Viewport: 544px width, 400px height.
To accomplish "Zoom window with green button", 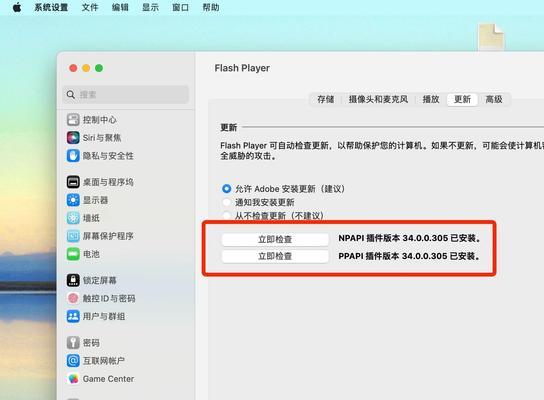I will click(x=99, y=68).
